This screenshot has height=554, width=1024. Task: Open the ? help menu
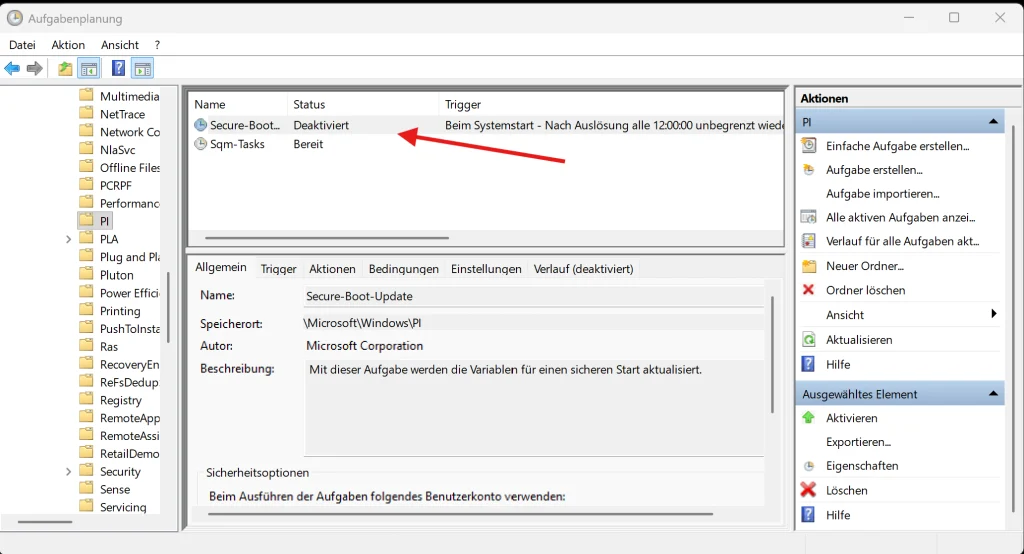click(157, 44)
